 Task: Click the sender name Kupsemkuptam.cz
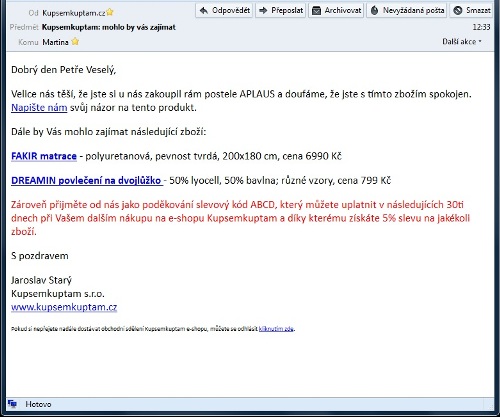point(74,13)
